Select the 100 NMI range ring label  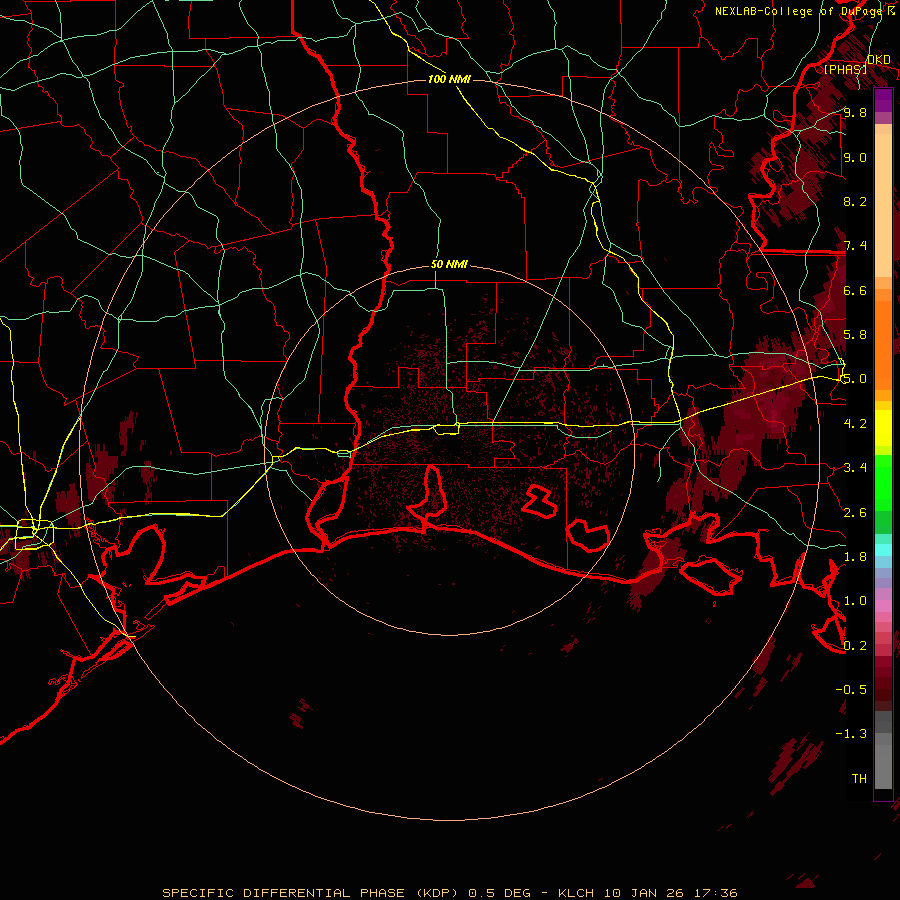tap(449, 79)
